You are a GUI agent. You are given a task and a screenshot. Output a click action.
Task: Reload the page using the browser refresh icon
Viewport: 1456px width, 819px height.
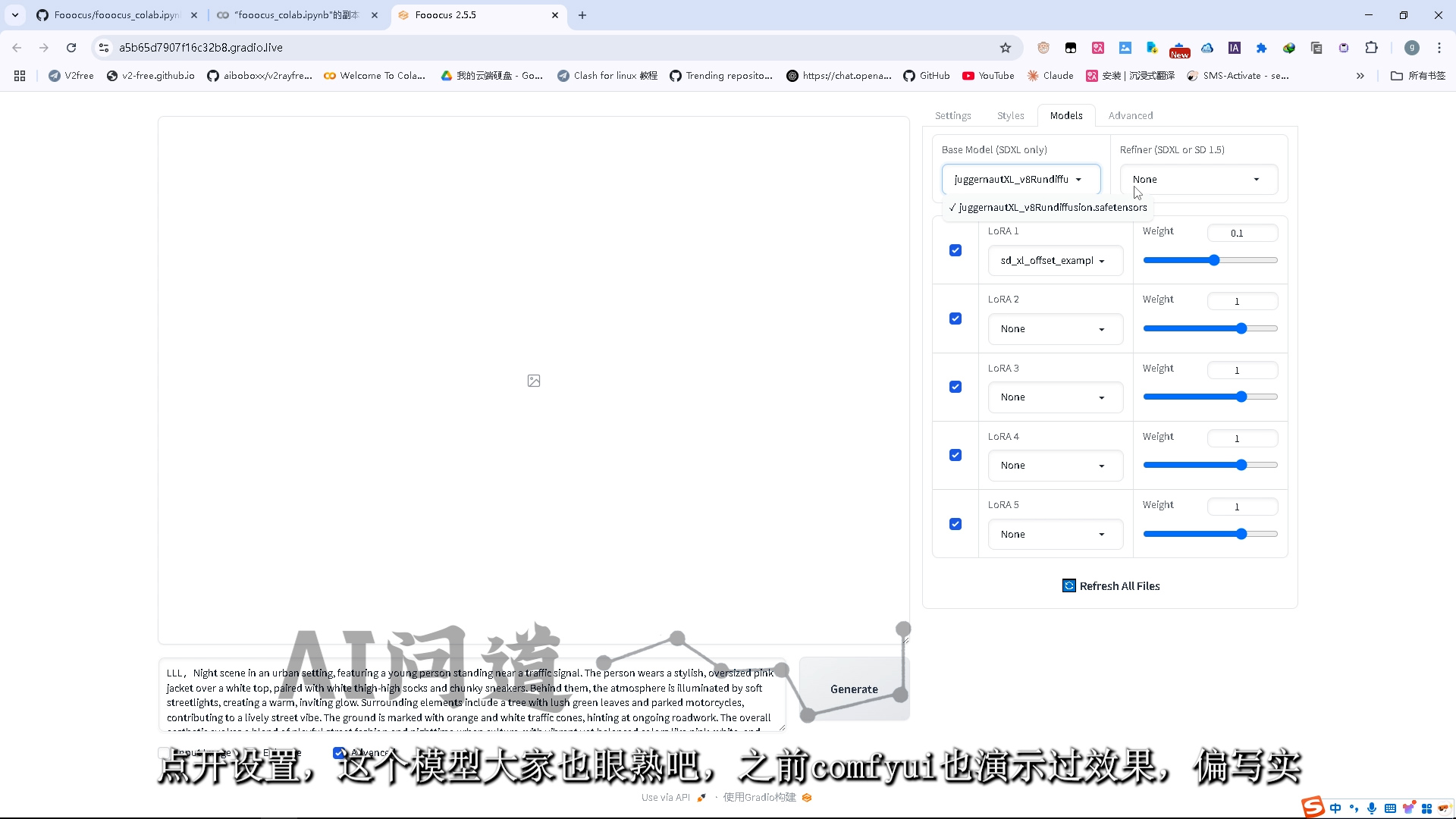[x=71, y=48]
